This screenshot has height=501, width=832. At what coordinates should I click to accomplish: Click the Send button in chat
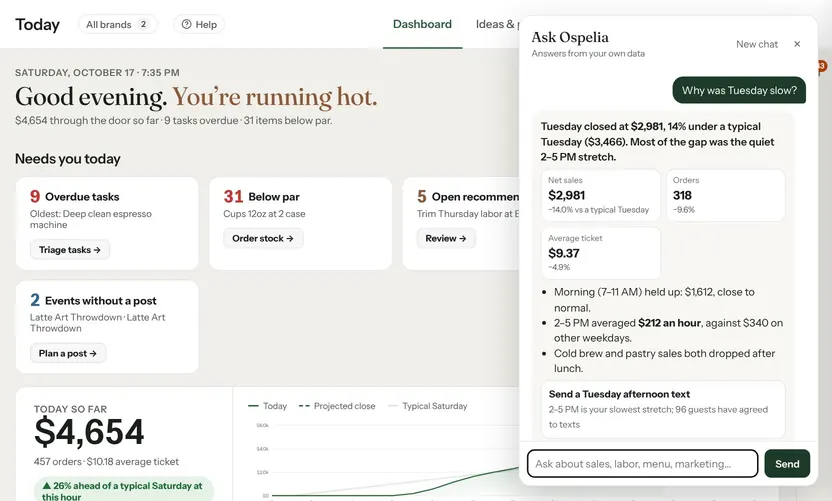[x=787, y=464]
